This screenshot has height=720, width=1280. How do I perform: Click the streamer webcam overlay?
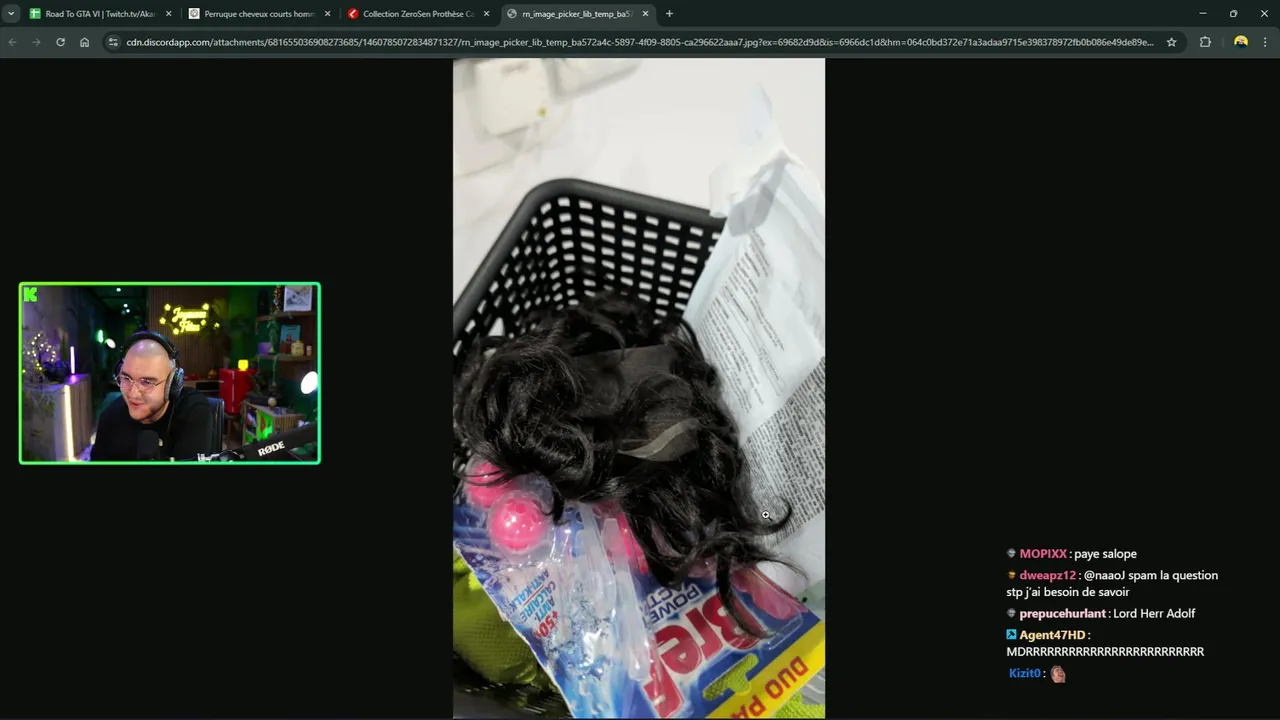(170, 373)
